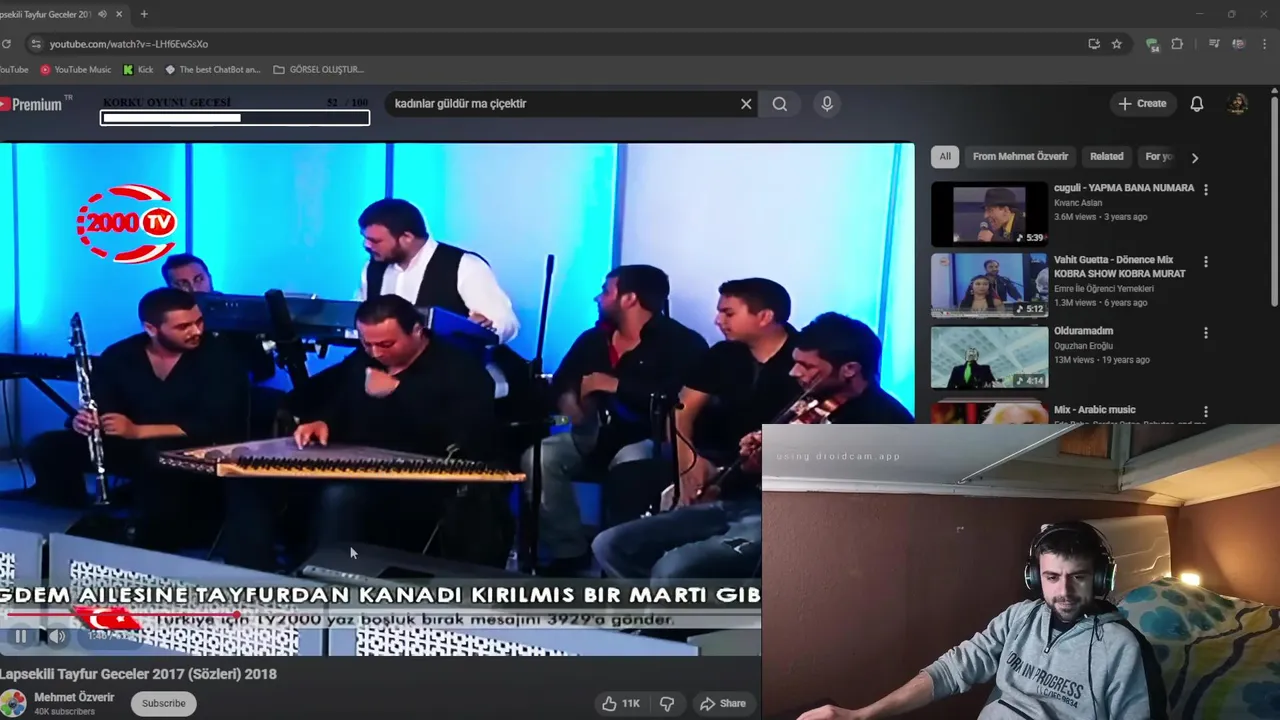
Task: Click the install app icon in address bar
Action: pyautogui.click(x=1094, y=44)
